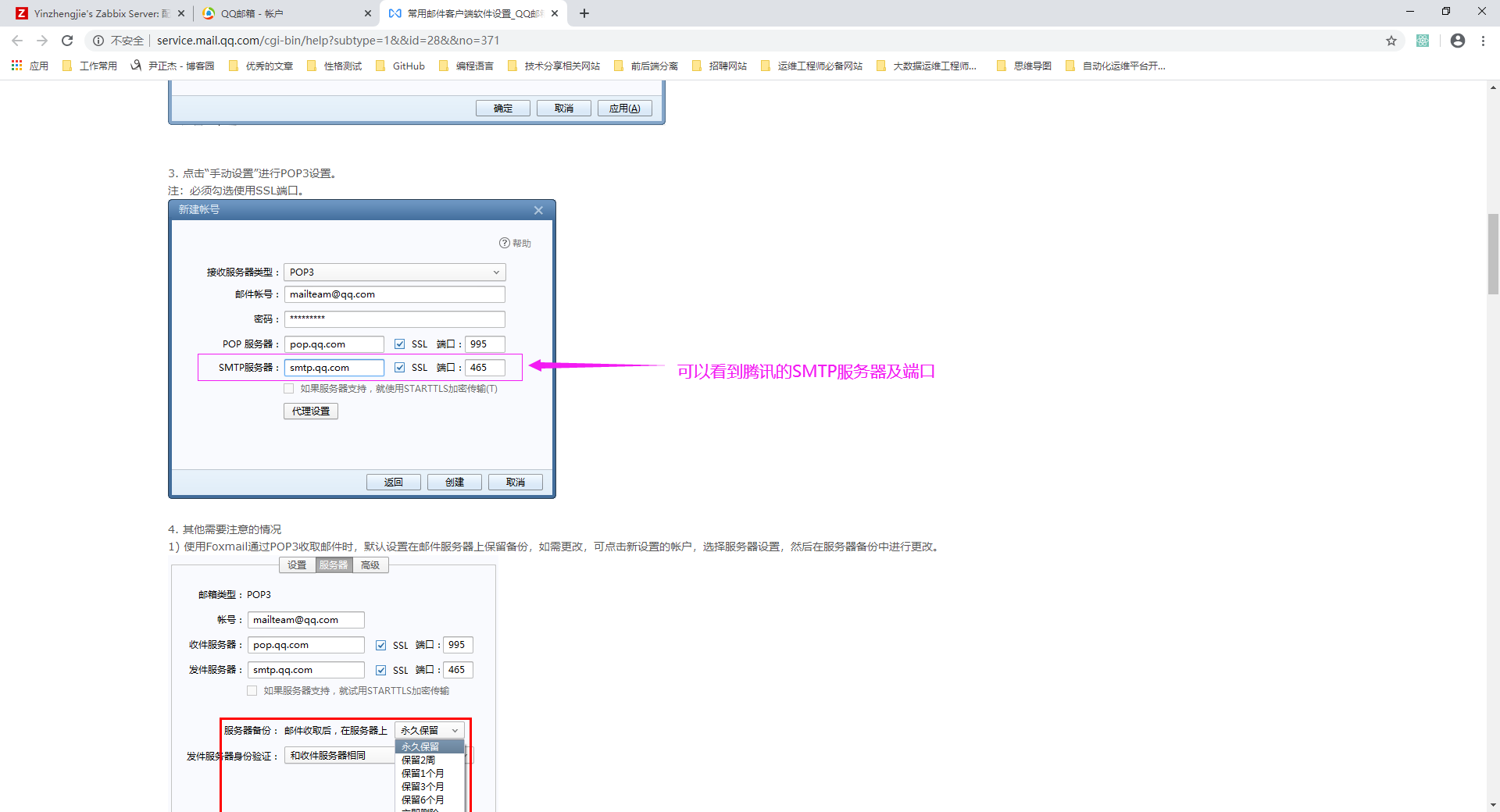Open the 前后端分离 bookmark folder
Image resolution: width=1500 pixels, height=812 pixels.
[646, 66]
